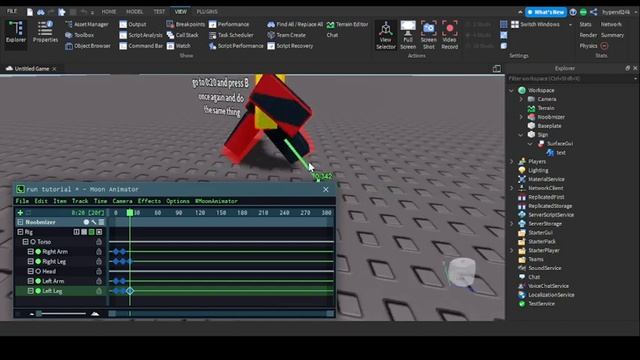Toggle Right Arm green track dot
640x360 pixels.
click(x=38, y=252)
